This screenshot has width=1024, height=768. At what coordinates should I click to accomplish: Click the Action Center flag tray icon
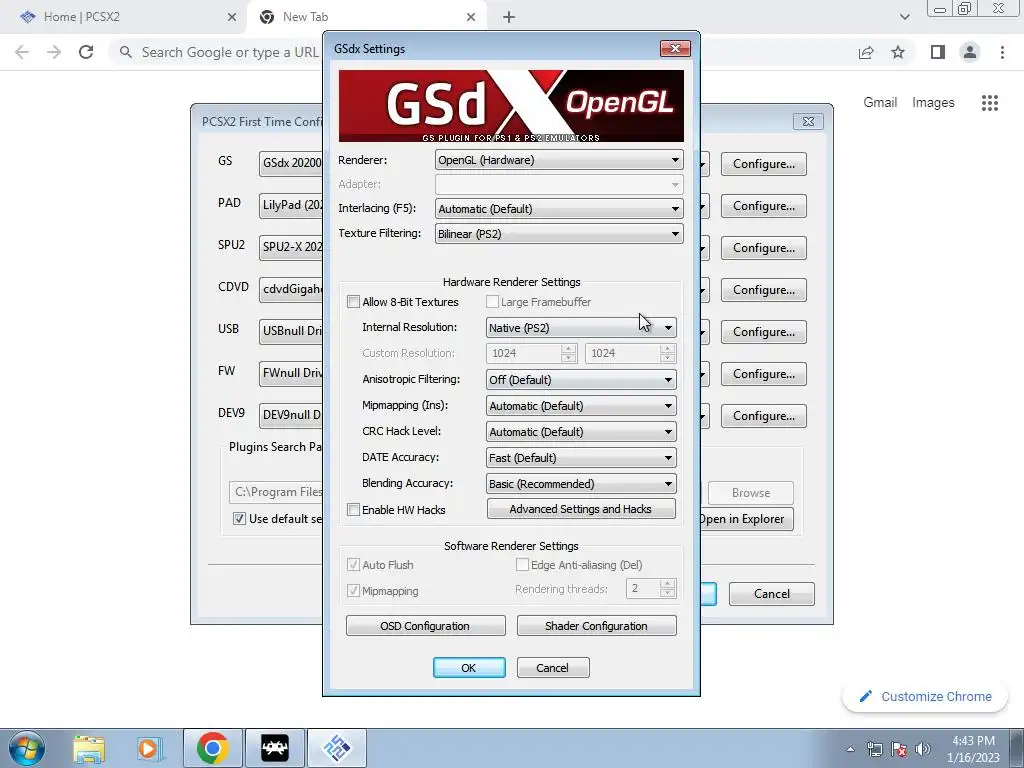tap(899, 749)
